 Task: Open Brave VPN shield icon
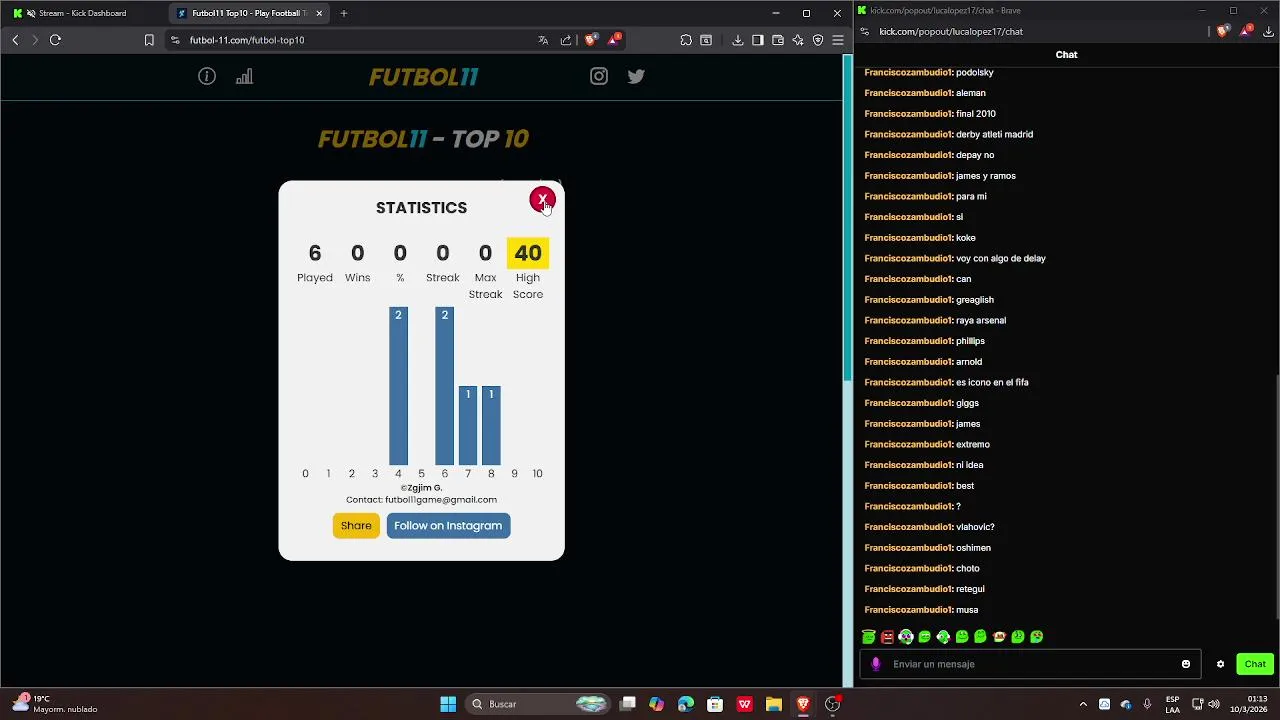pyautogui.click(x=818, y=40)
